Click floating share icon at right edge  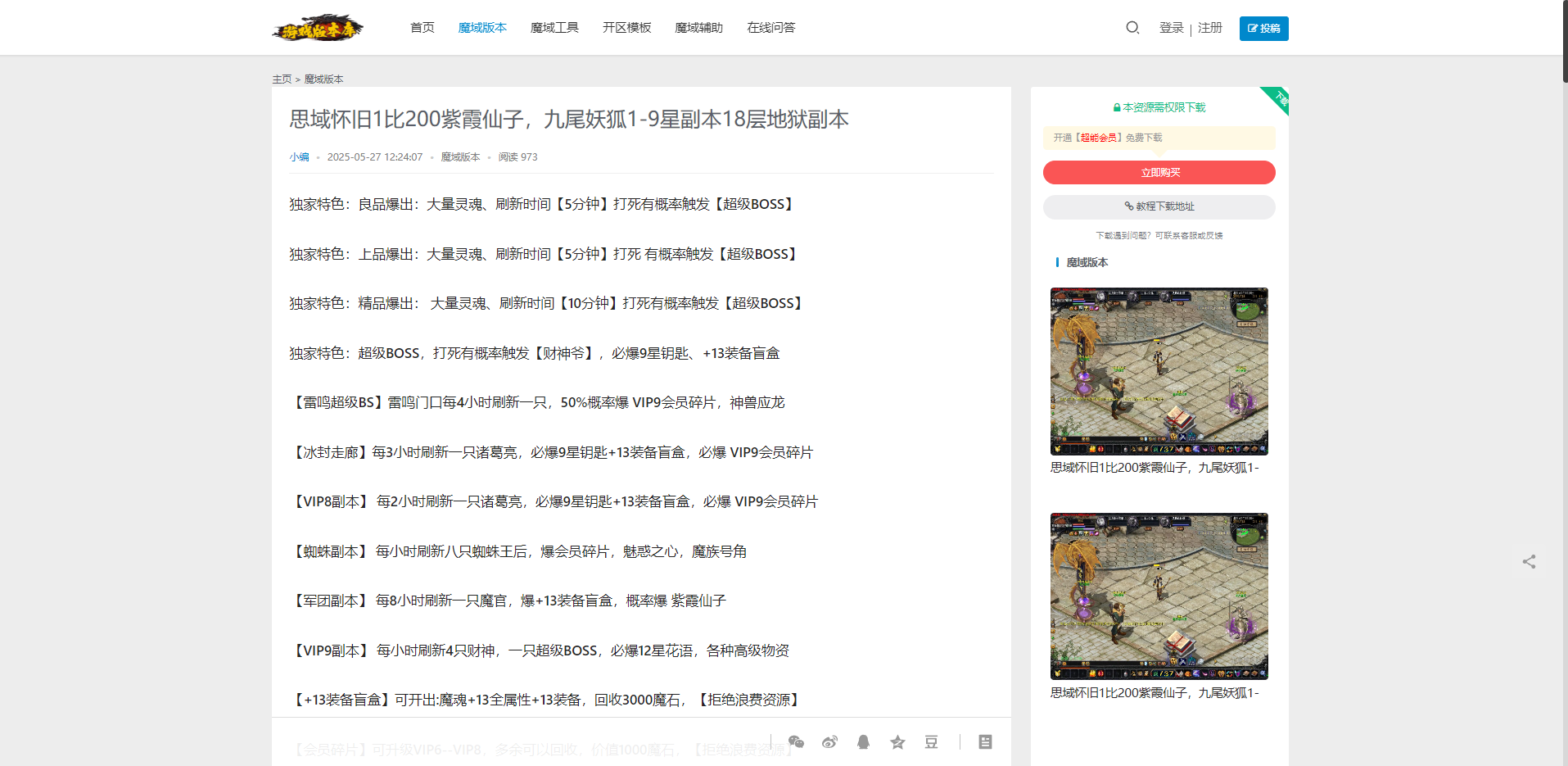coord(1529,561)
